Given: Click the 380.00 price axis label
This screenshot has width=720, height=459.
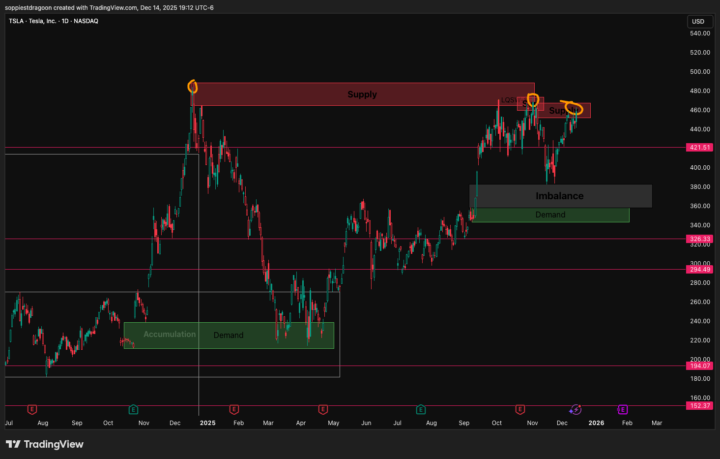Looking at the screenshot, I should coord(700,187).
